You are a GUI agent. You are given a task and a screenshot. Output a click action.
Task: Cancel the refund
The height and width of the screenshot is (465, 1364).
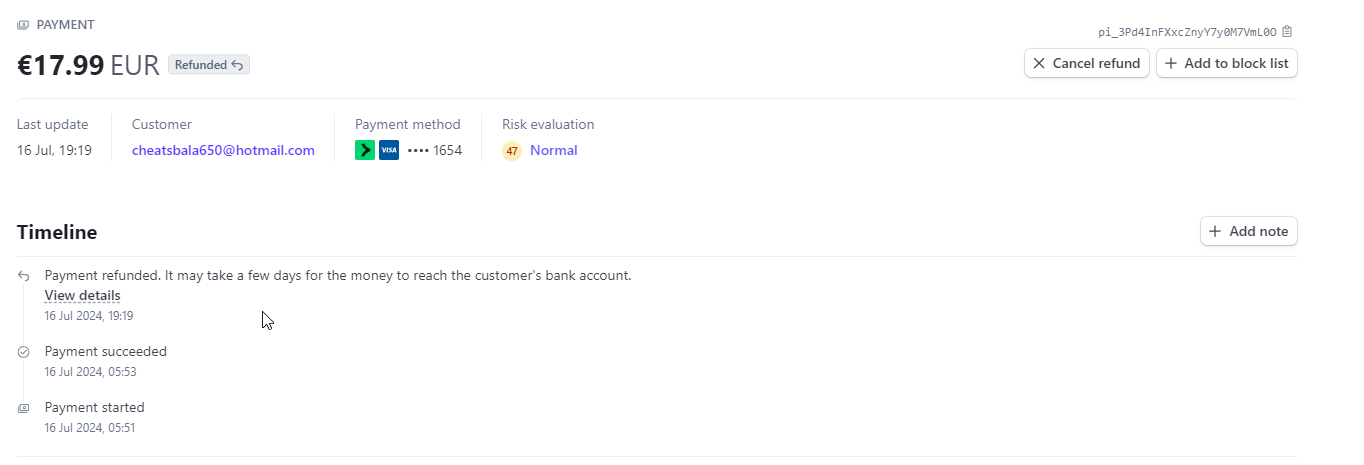pyautogui.click(x=1086, y=63)
